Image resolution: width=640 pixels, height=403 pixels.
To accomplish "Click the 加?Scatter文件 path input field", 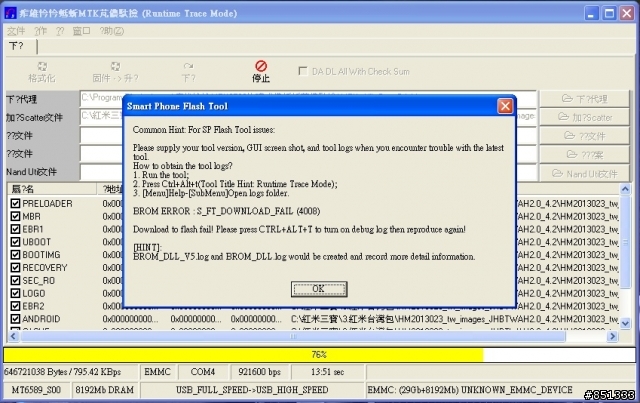I will [x=308, y=117].
